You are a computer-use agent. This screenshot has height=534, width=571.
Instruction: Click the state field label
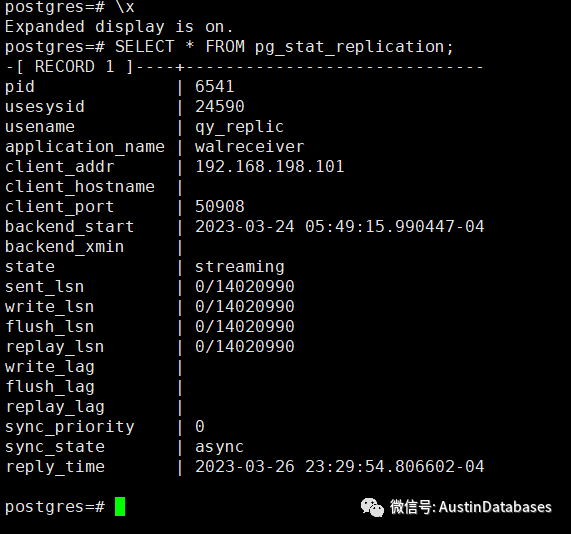click(x=30, y=267)
